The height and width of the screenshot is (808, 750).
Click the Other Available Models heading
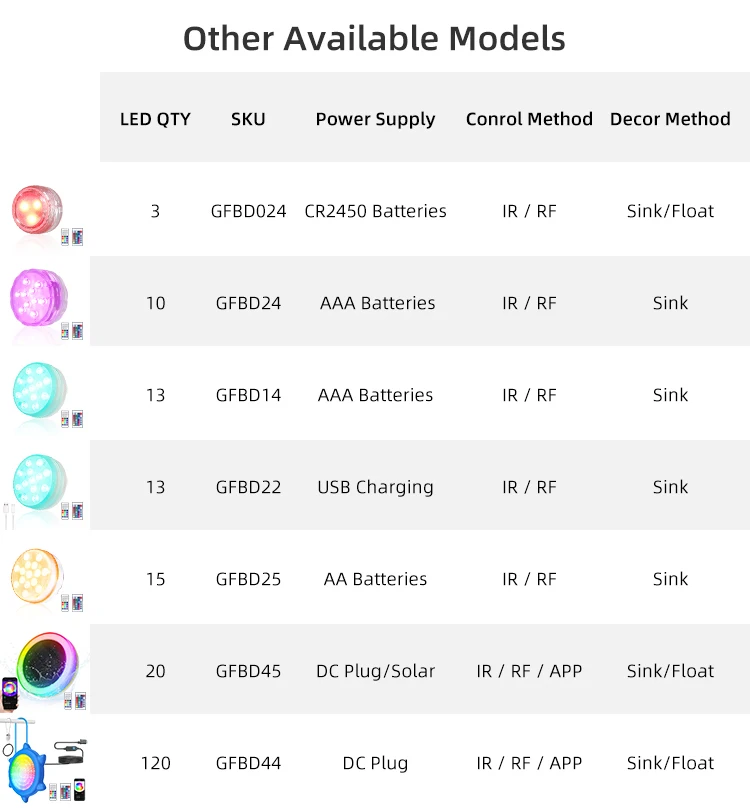tap(374, 38)
